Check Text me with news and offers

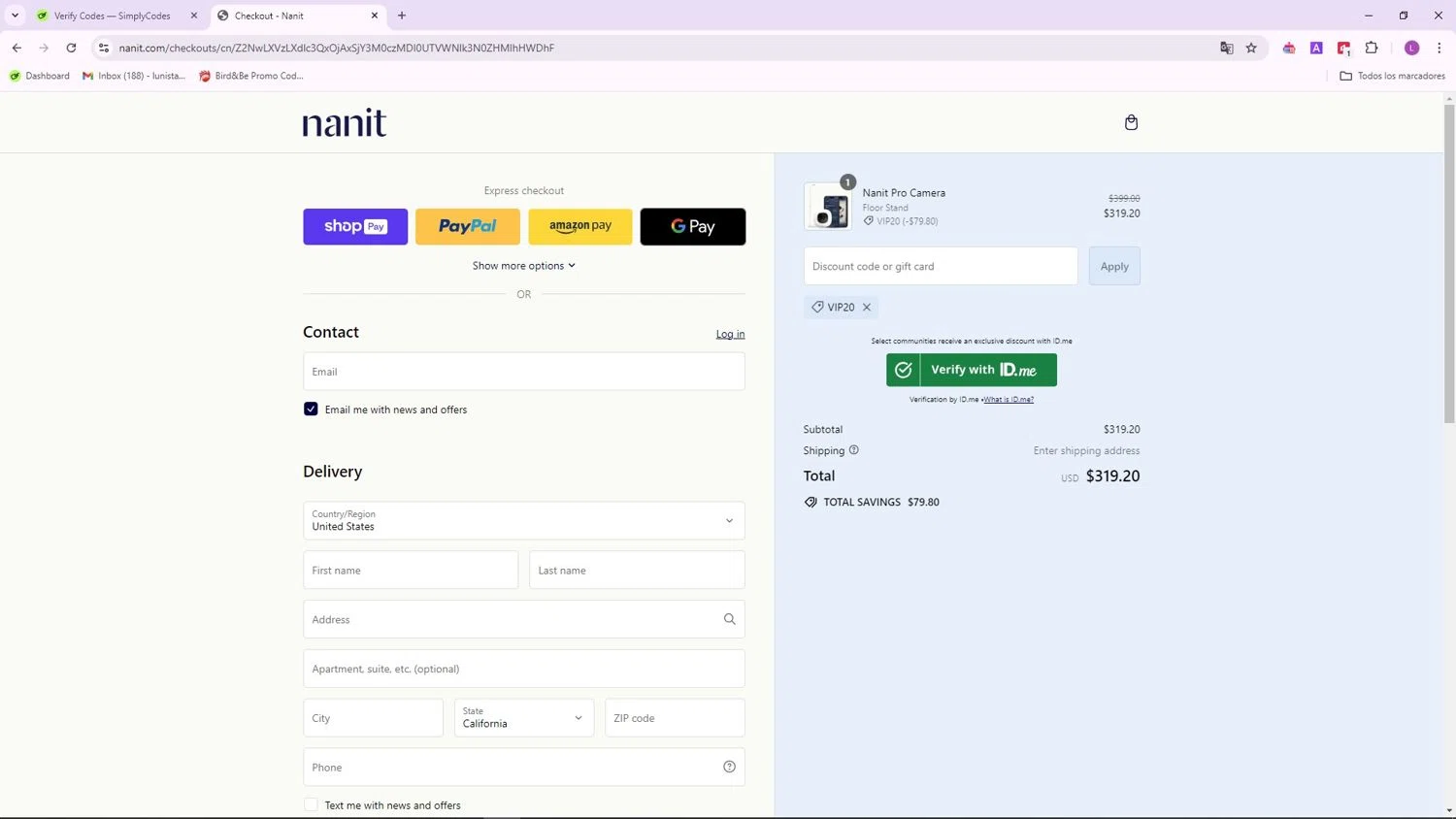pos(311,804)
